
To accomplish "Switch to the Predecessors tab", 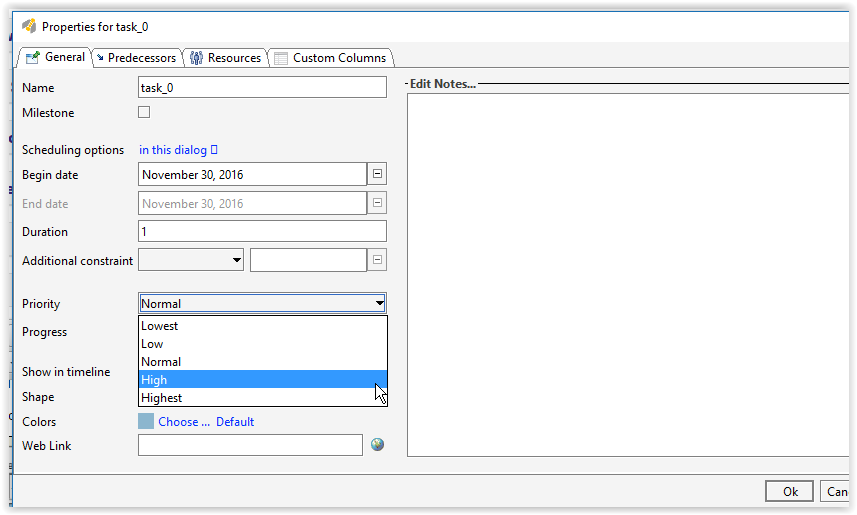I will [136, 58].
